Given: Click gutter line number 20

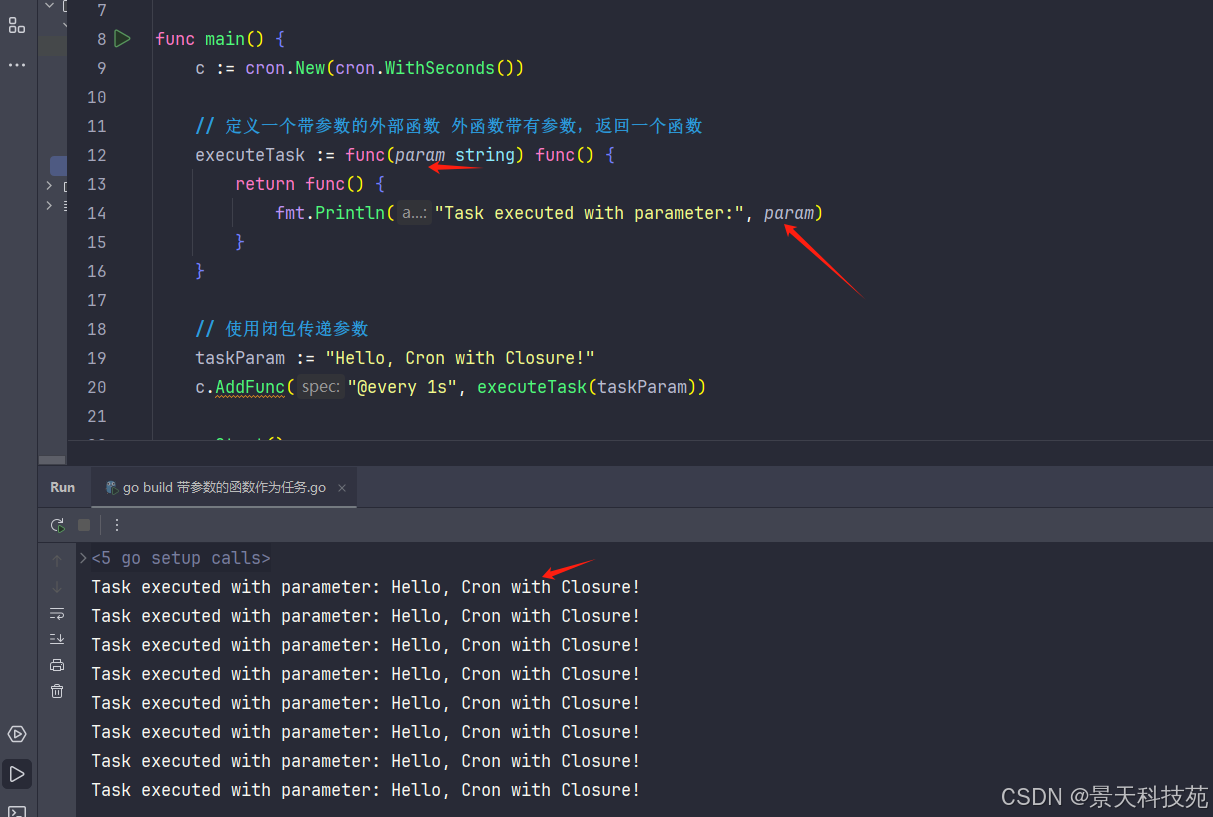Looking at the screenshot, I should [97, 387].
